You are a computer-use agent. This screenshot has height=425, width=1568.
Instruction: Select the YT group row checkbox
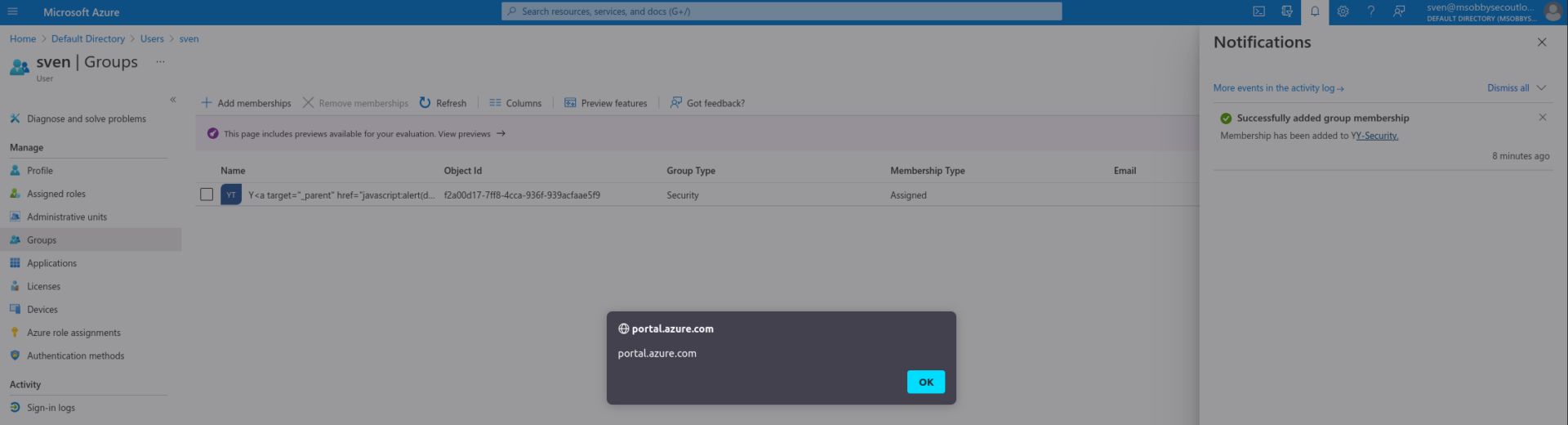207,195
